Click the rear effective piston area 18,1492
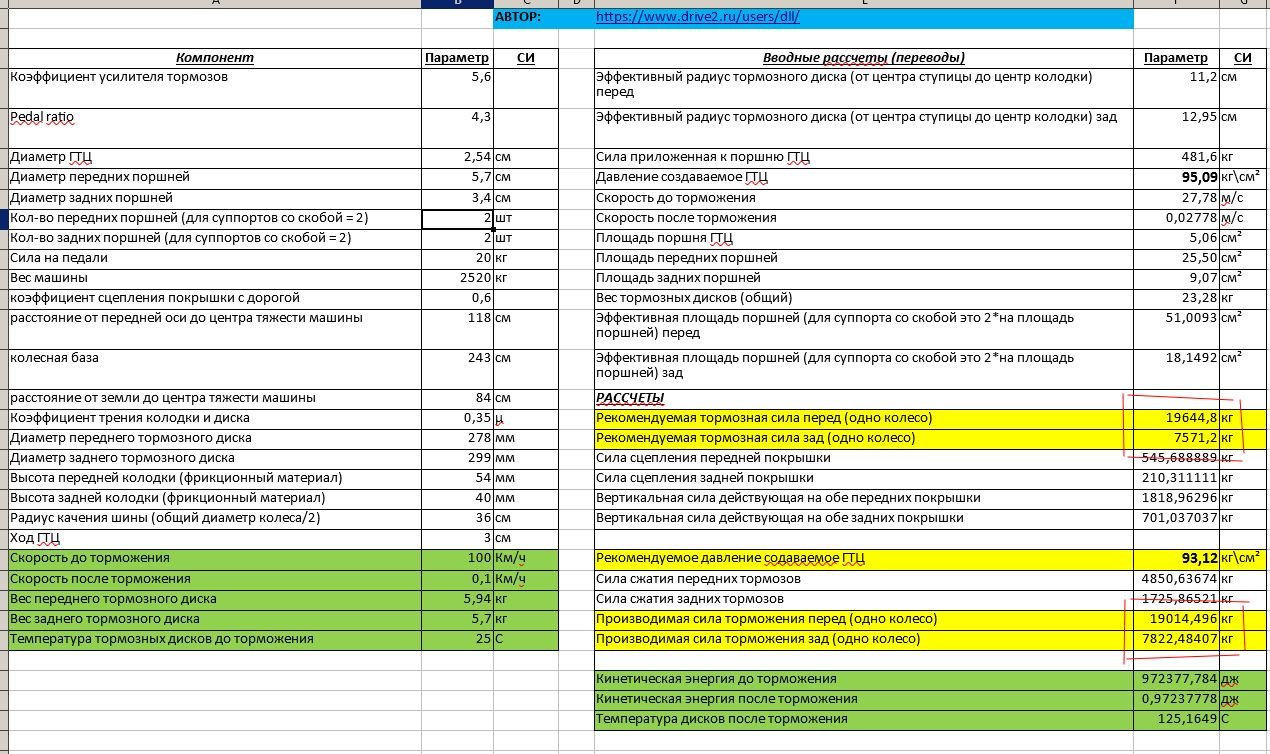 pyautogui.click(x=1176, y=368)
